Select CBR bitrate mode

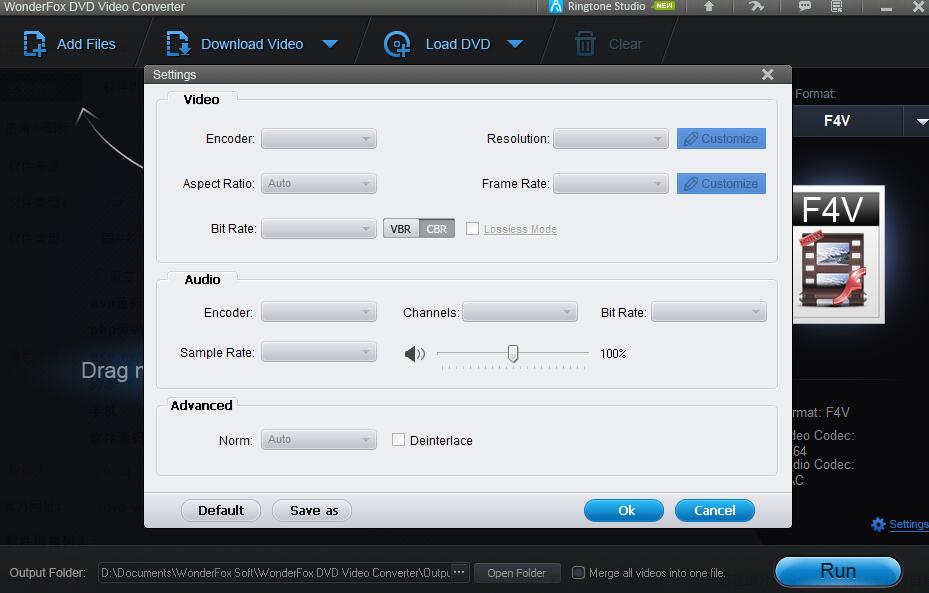(437, 229)
